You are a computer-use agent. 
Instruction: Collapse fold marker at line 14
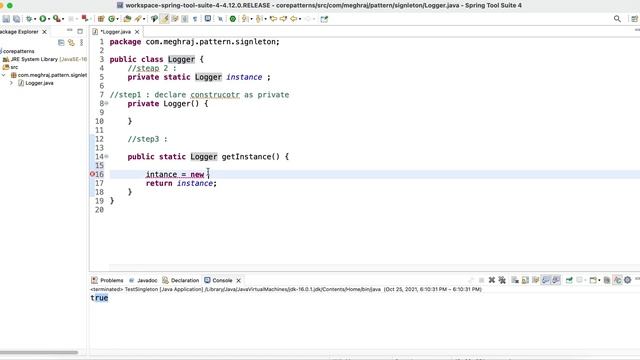click(x=107, y=156)
